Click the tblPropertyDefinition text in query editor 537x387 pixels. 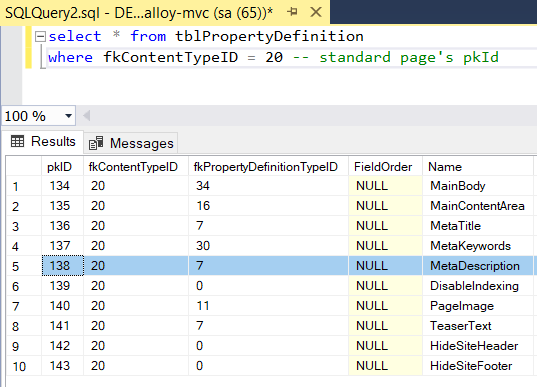pyautogui.click(x=269, y=36)
